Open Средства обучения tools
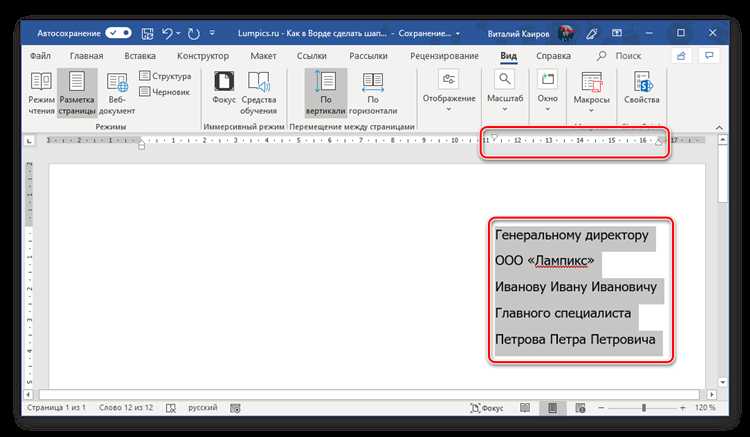This screenshot has height=437, width=750. pyautogui.click(x=258, y=93)
